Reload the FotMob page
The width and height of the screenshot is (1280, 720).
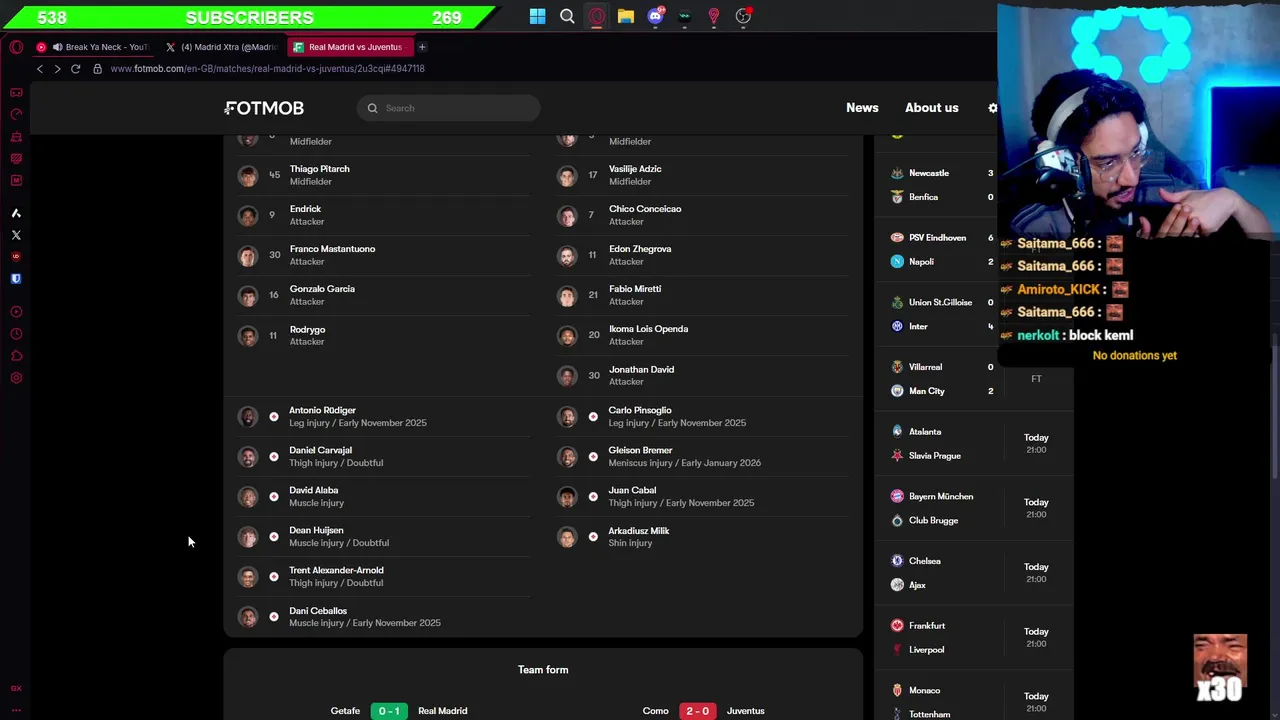point(75,69)
